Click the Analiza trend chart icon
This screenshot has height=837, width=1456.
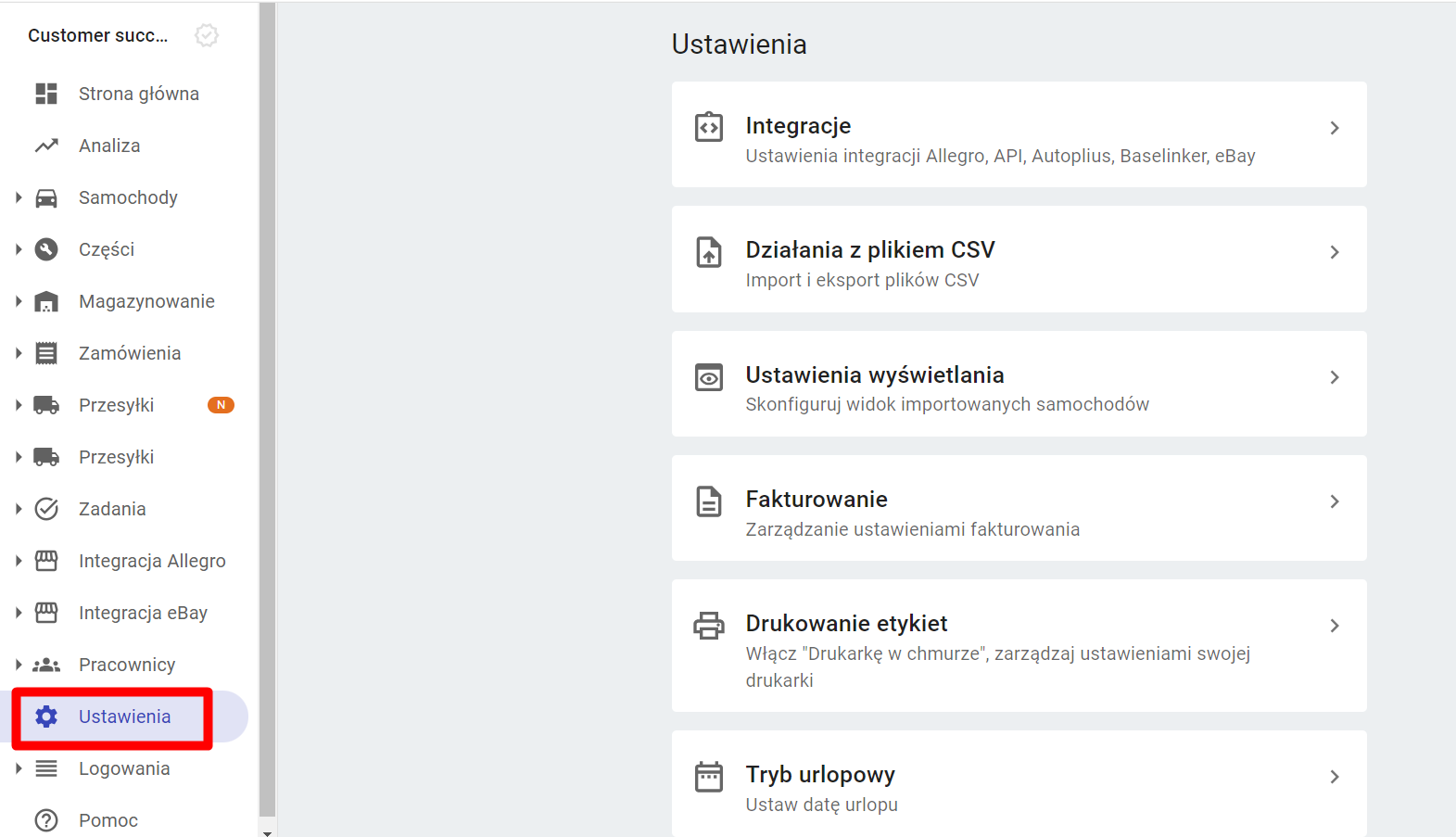[46, 146]
